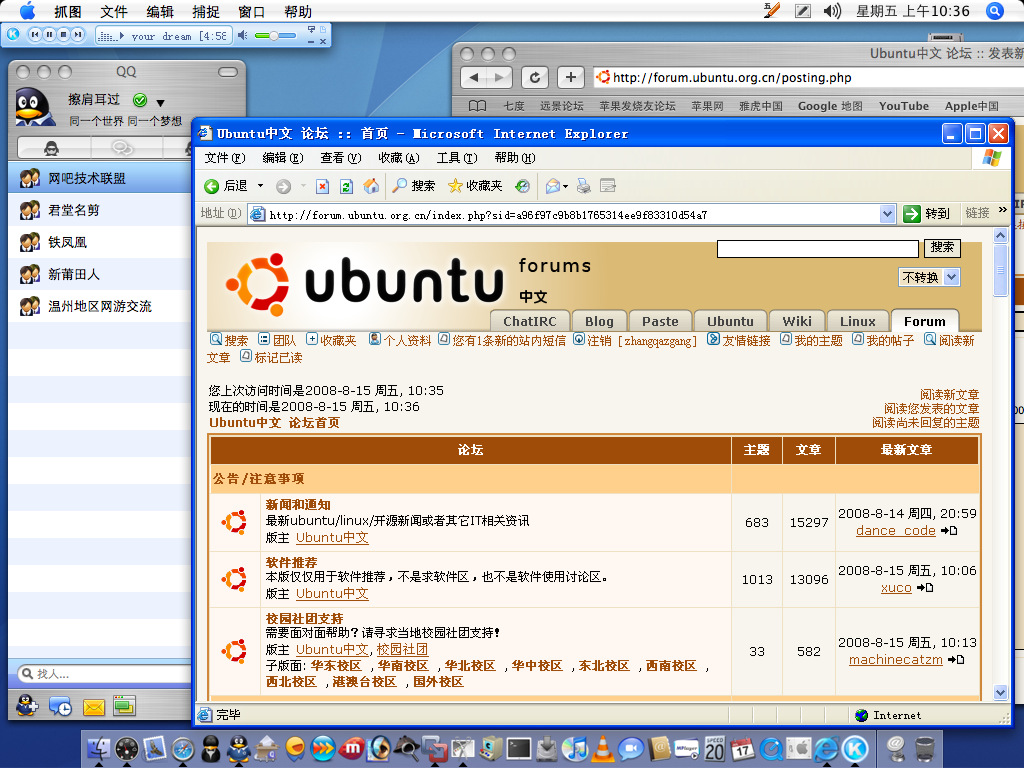
Task: Open the IE 查看(V) menu
Action: point(341,158)
